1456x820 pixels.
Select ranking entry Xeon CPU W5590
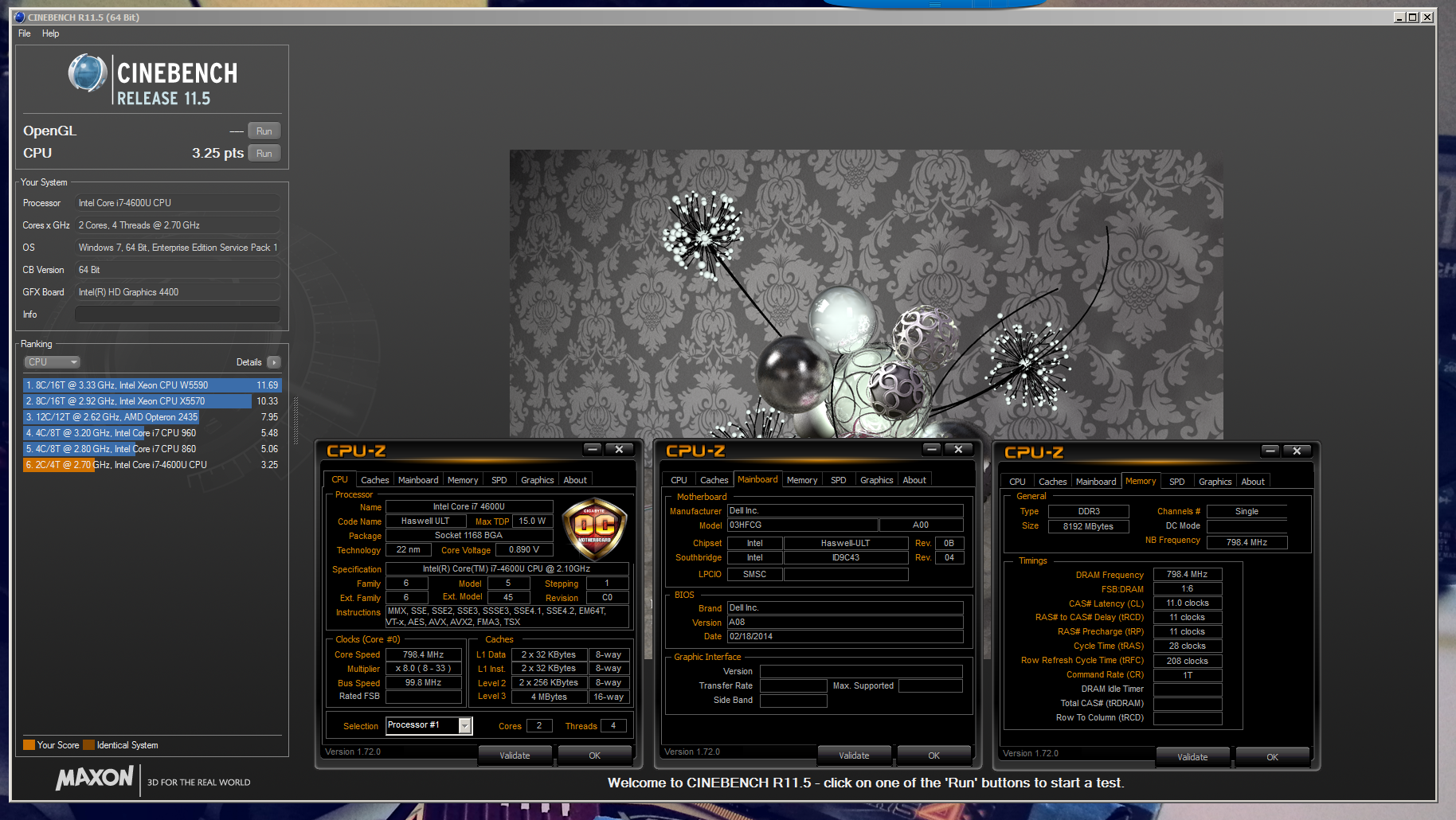tap(152, 385)
